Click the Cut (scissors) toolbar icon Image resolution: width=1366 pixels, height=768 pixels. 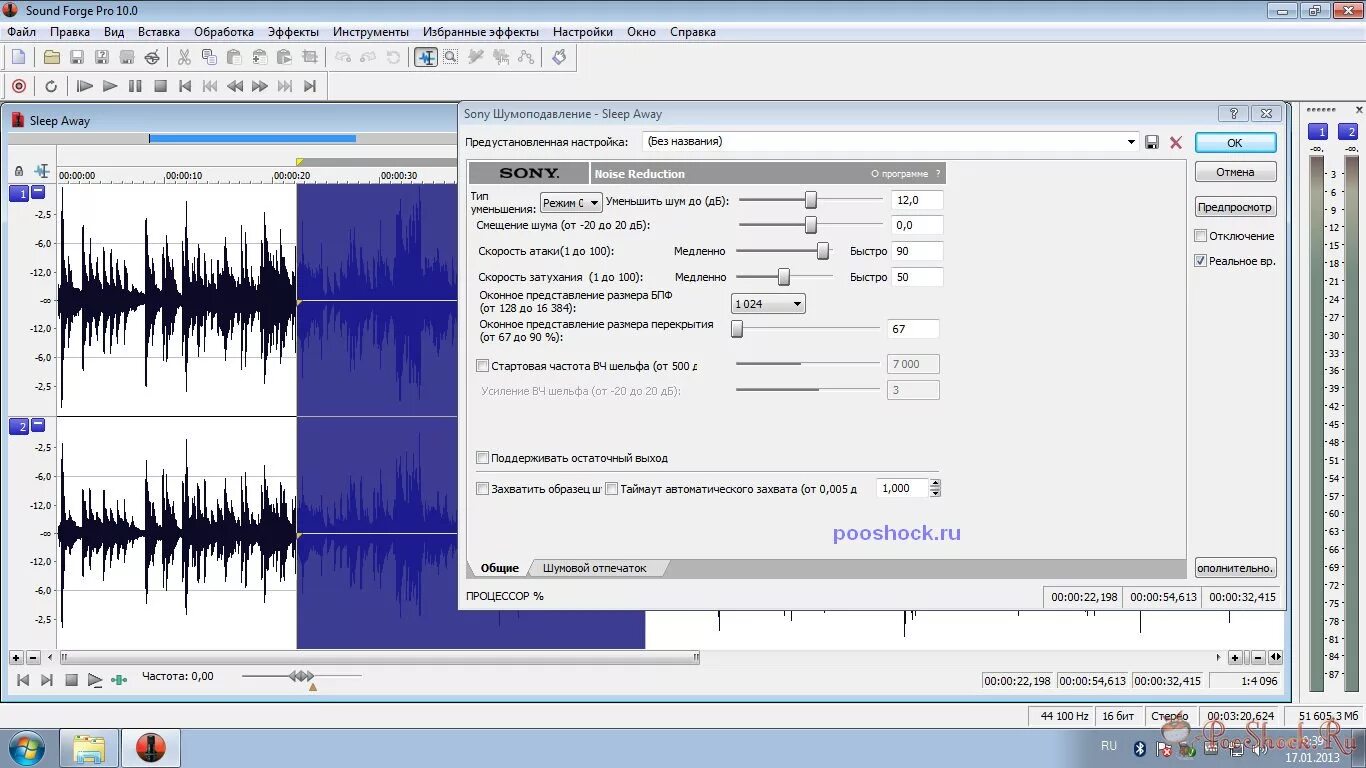tap(183, 58)
